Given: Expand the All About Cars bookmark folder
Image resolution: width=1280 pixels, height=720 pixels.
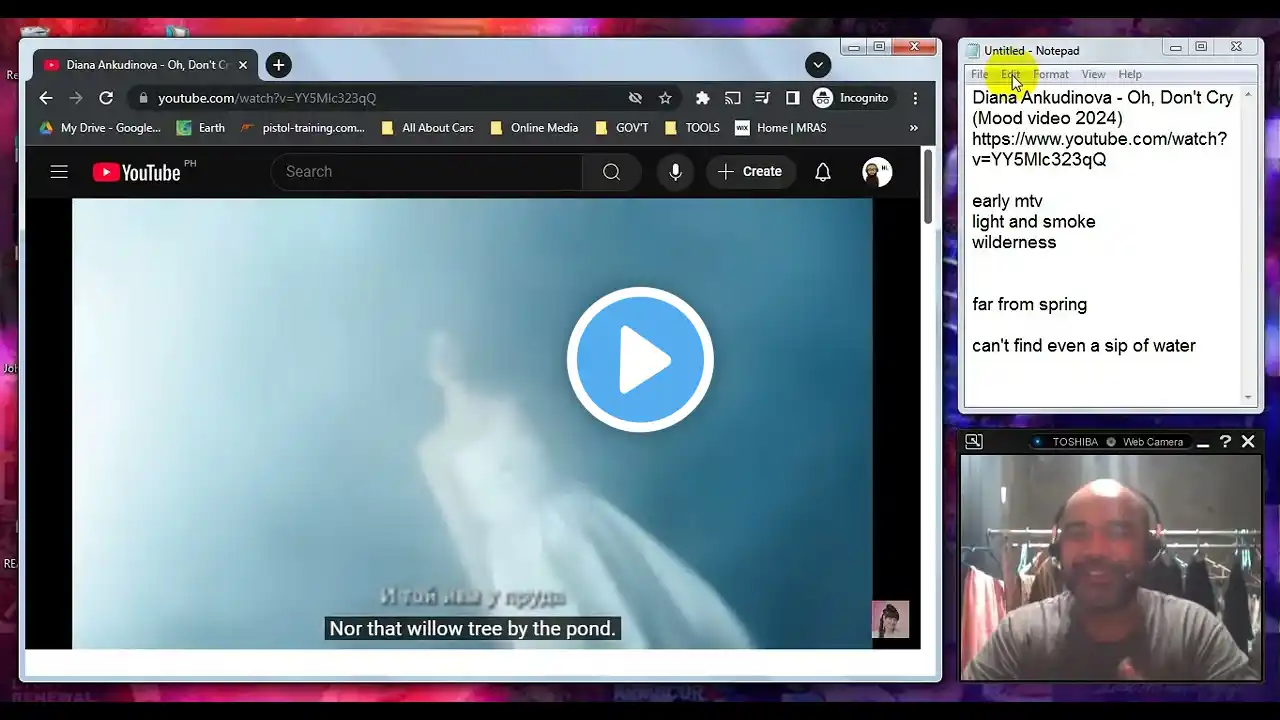Looking at the screenshot, I should coord(427,128).
